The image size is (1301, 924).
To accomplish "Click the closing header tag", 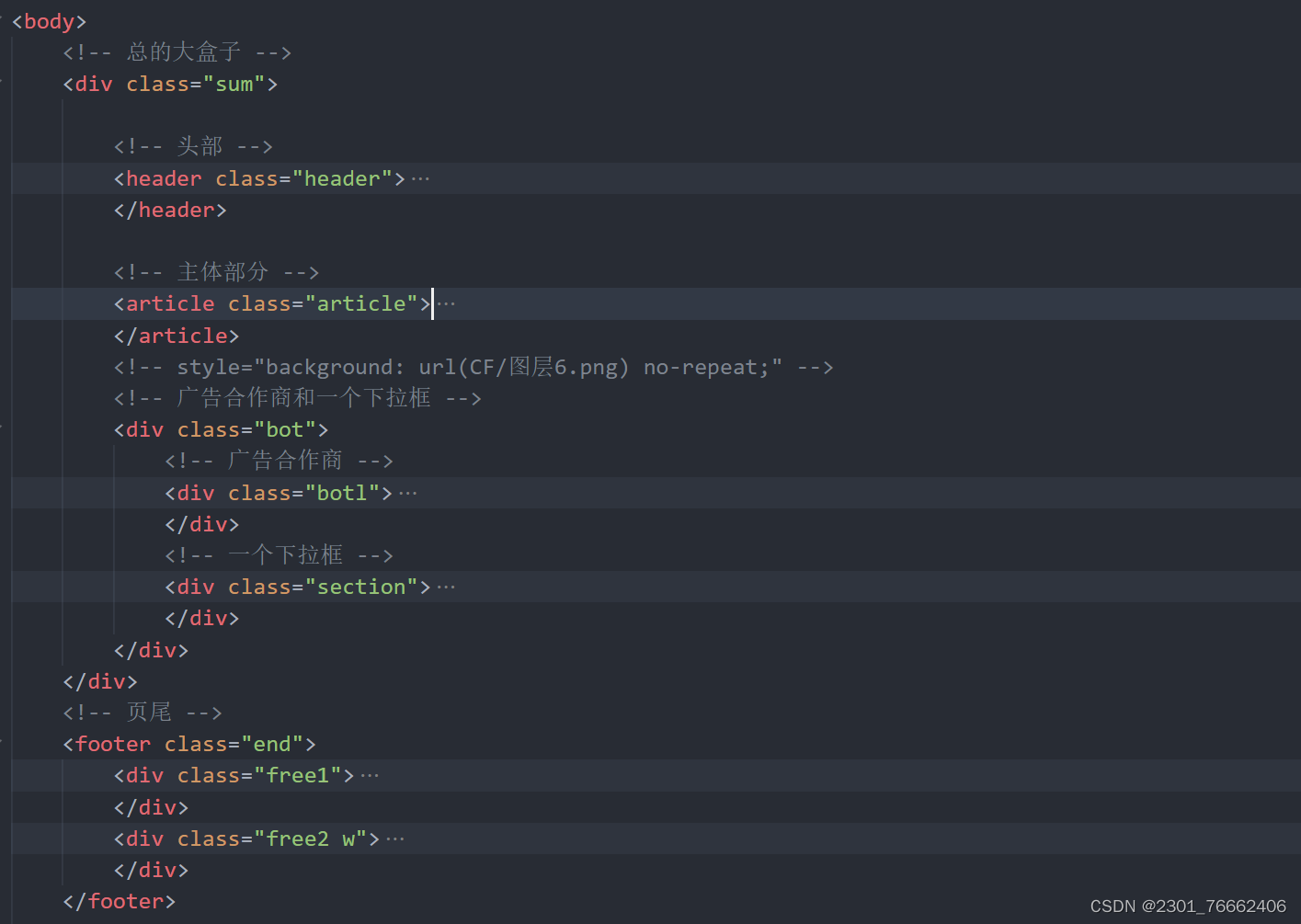I will (170, 211).
